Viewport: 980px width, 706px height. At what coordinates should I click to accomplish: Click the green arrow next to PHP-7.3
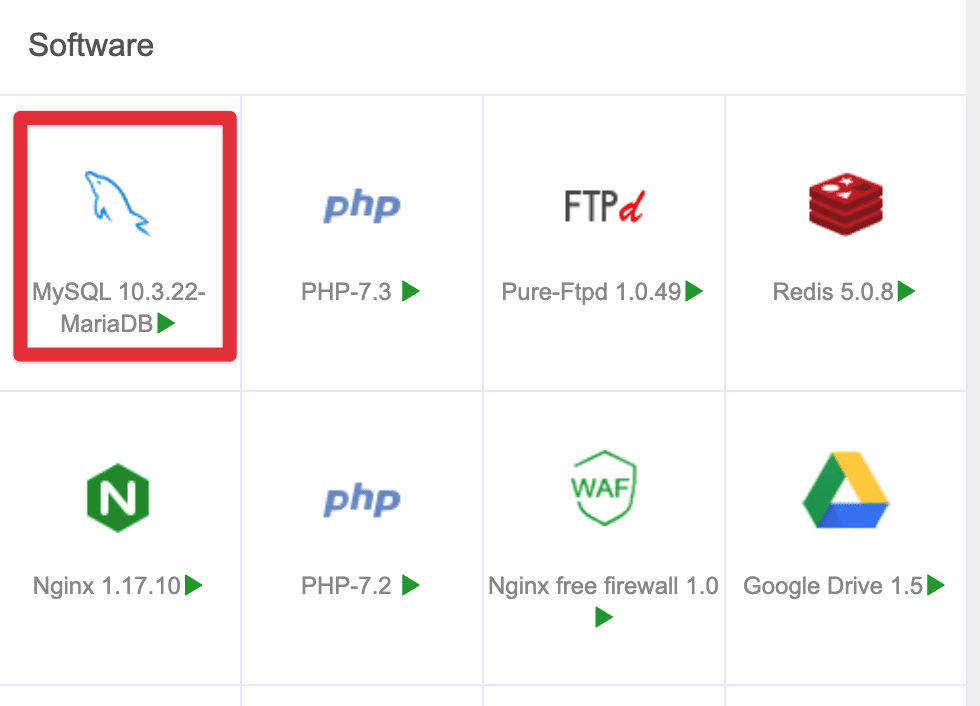coord(411,292)
